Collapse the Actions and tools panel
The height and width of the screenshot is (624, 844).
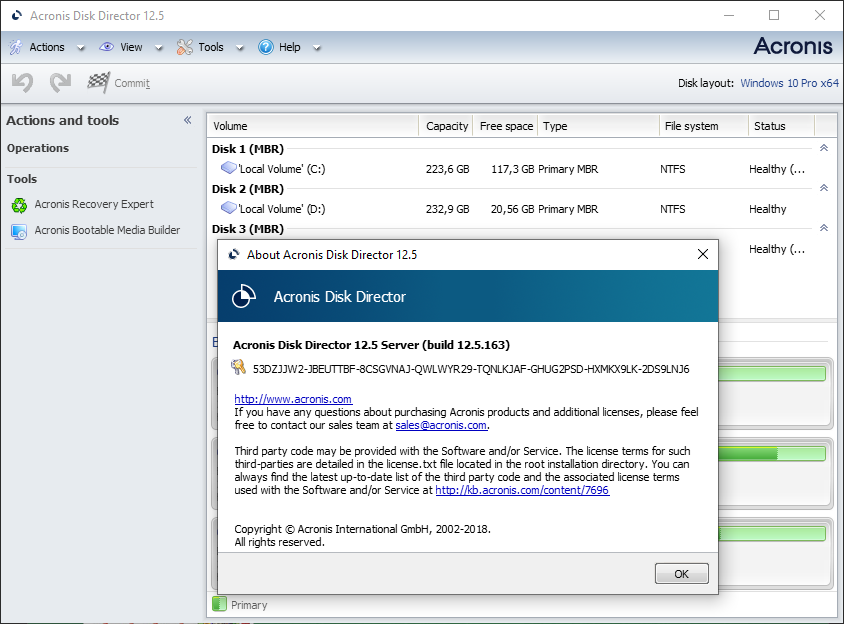187,120
